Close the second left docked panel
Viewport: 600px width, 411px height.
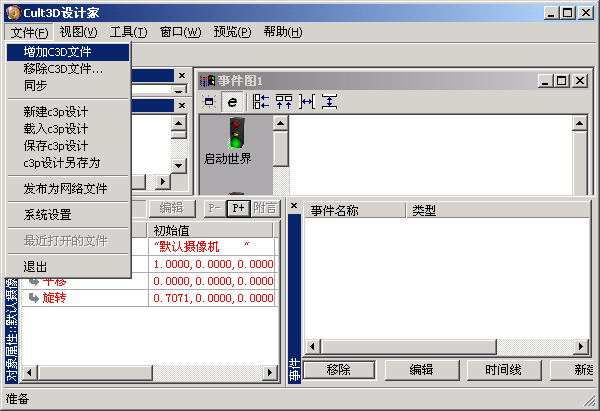click(182, 105)
